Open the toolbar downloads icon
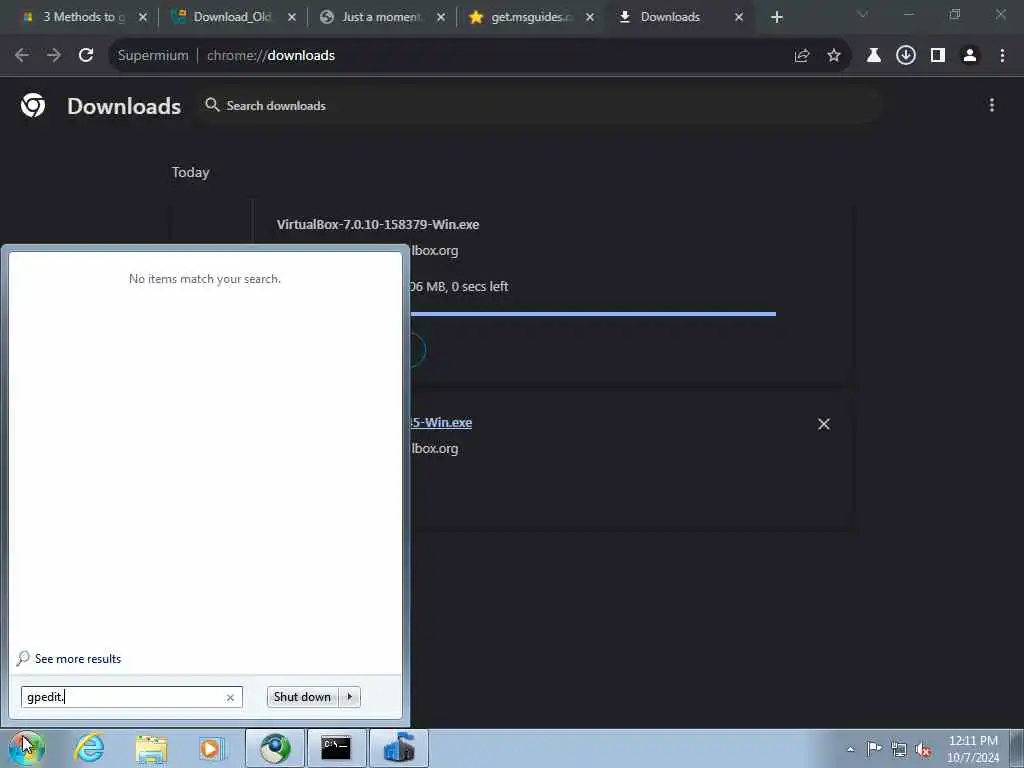Viewport: 1024px width, 768px height. point(905,56)
